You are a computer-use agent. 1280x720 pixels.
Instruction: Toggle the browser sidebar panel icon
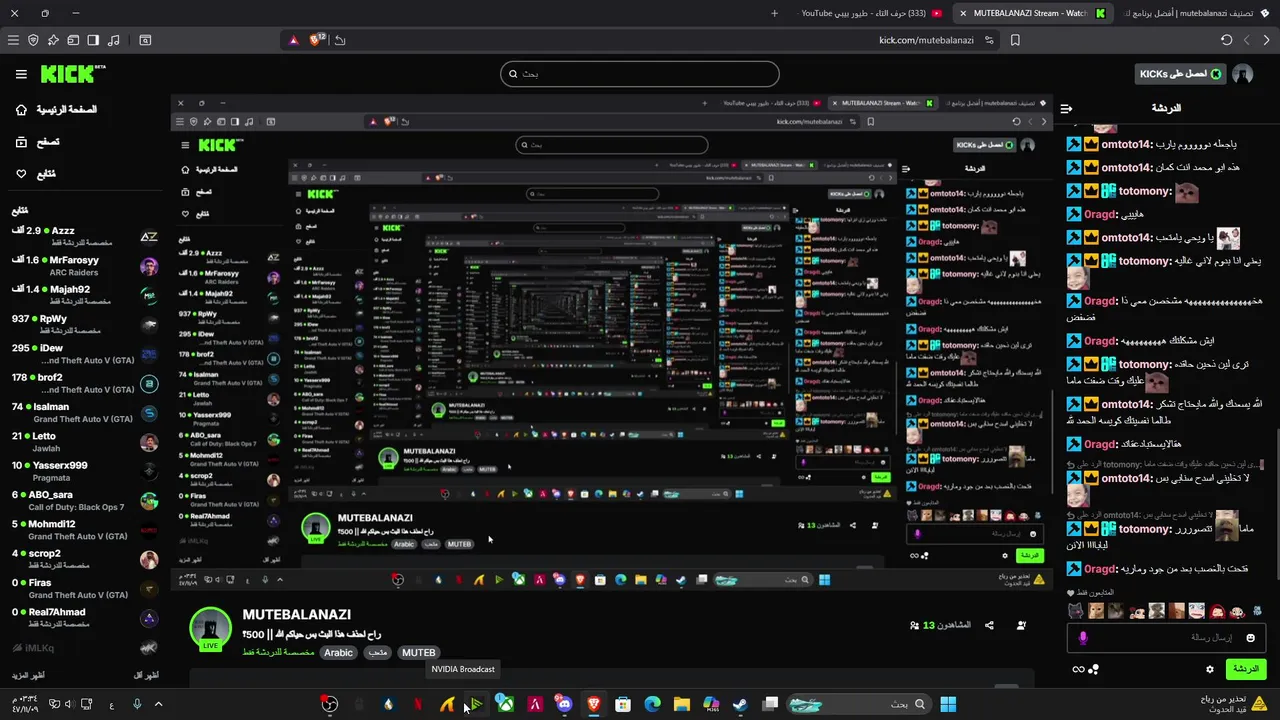[93, 40]
